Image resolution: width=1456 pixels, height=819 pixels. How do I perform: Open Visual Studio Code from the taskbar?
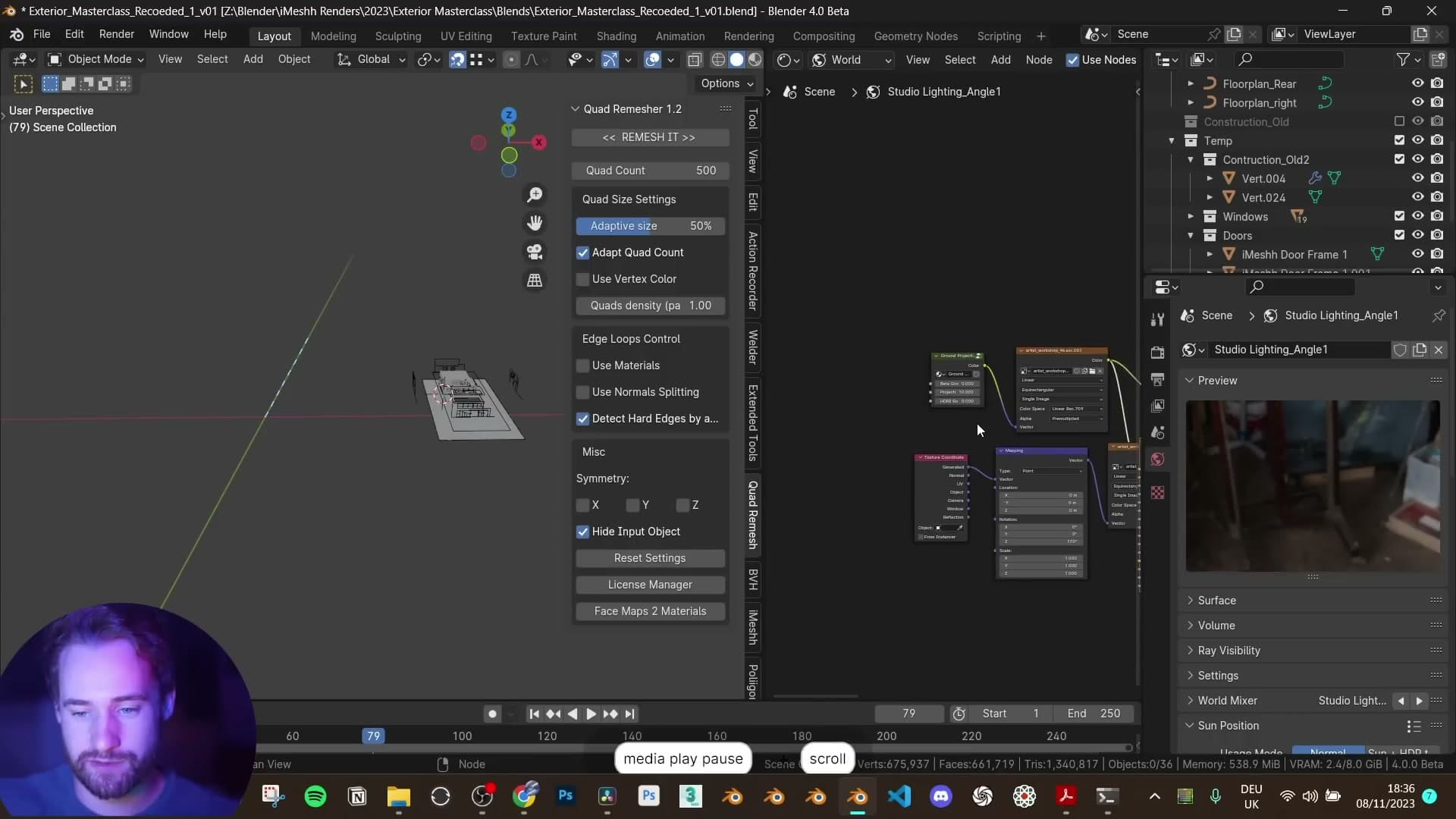pyautogui.click(x=899, y=796)
